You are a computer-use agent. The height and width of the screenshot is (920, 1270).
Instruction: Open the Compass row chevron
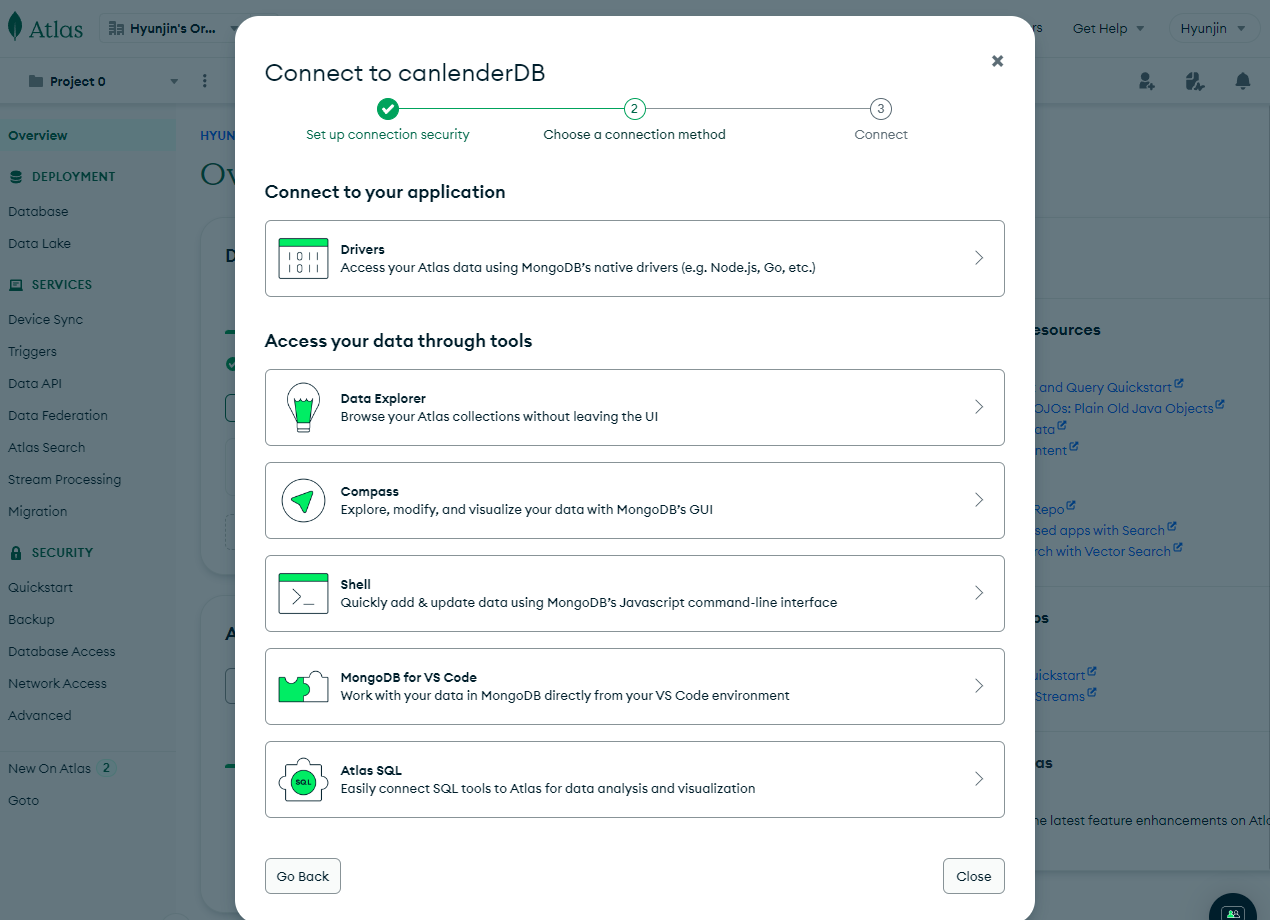tap(979, 500)
